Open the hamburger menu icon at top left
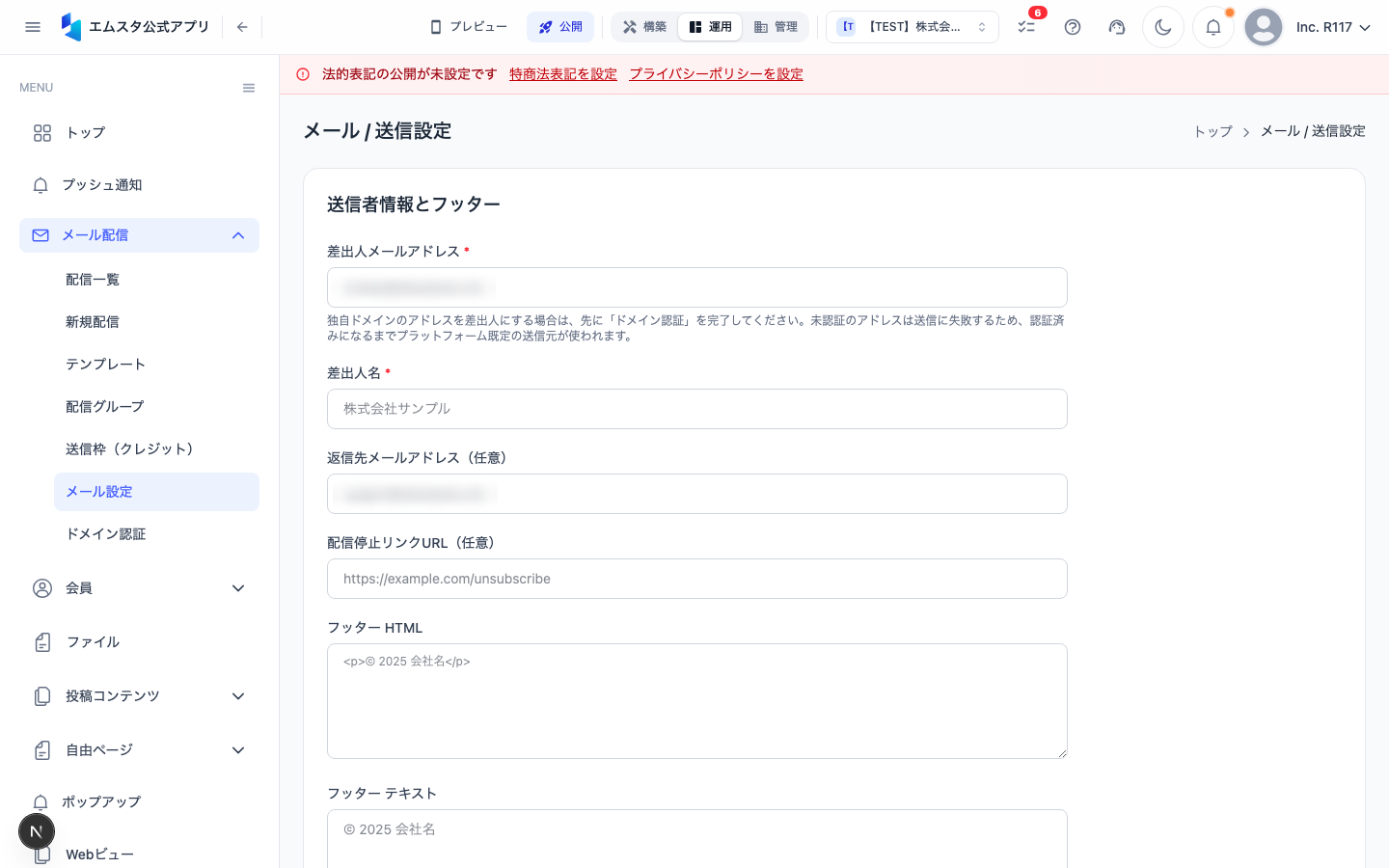Image resolution: width=1389 pixels, height=868 pixels. (x=33, y=27)
